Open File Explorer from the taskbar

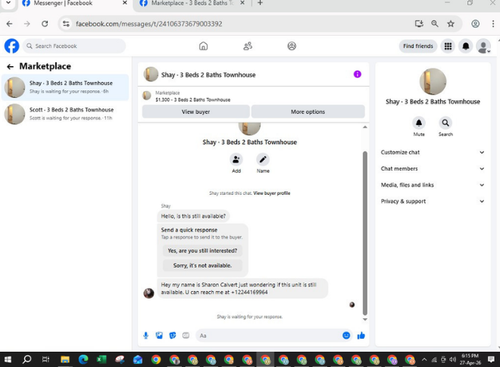coord(65,360)
